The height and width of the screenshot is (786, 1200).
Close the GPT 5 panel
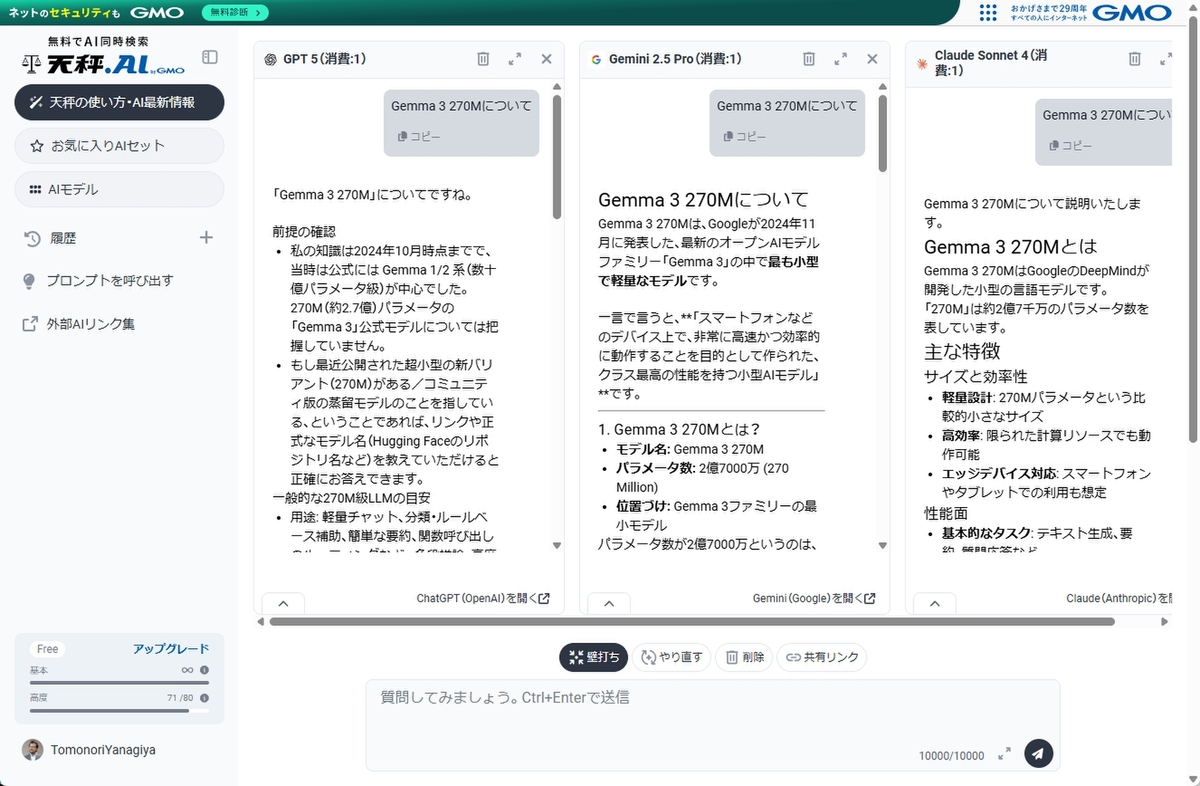tap(546, 59)
